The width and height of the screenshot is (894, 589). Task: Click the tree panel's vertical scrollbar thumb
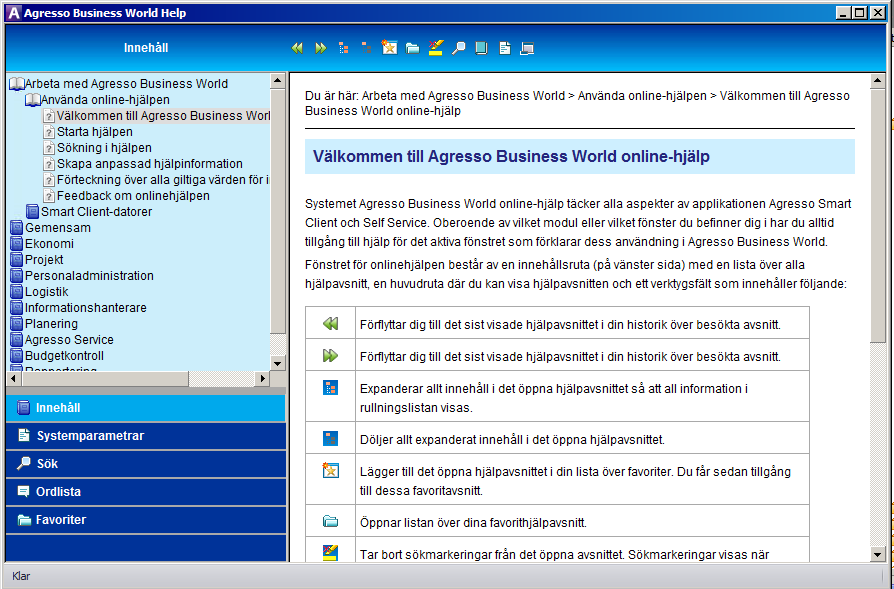(x=278, y=210)
